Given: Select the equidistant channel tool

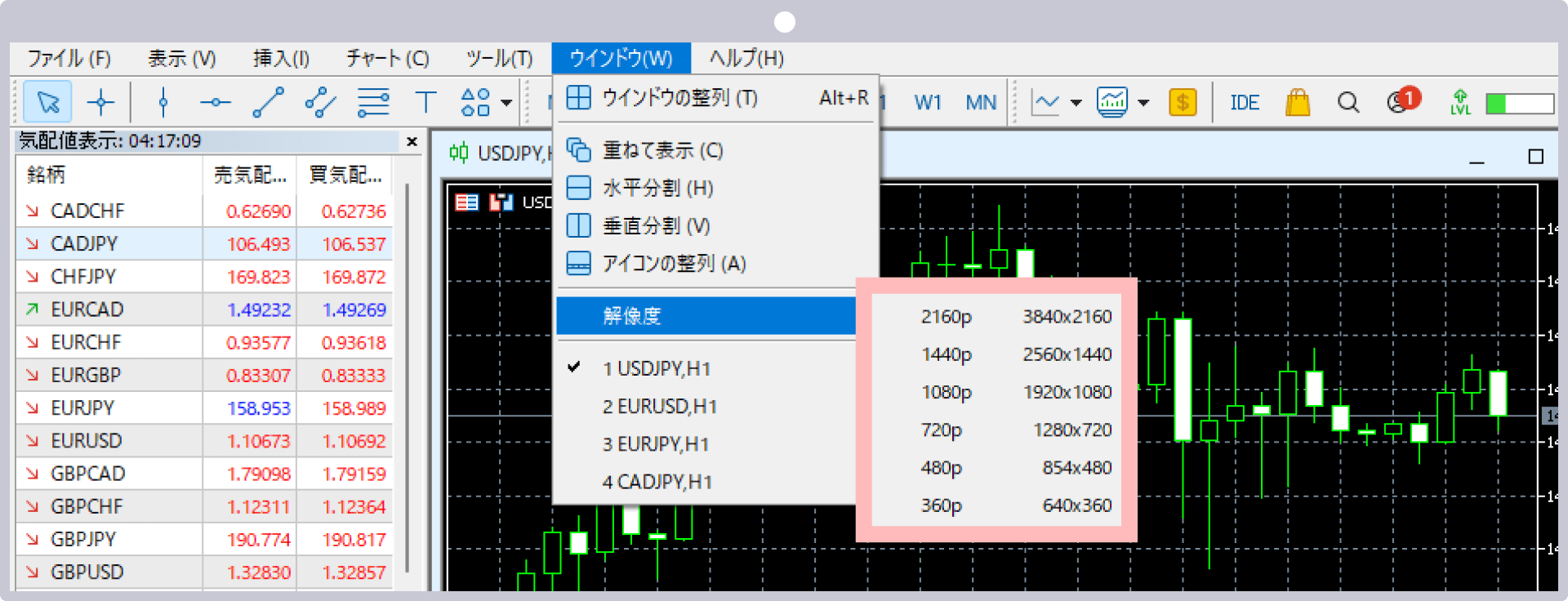Looking at the screenshot, I should (x=320, y=102).
